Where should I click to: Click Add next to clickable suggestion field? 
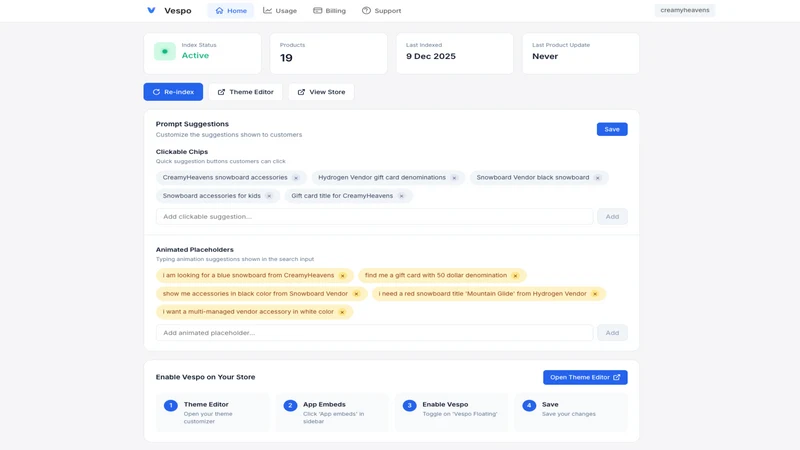click(612, 216)
